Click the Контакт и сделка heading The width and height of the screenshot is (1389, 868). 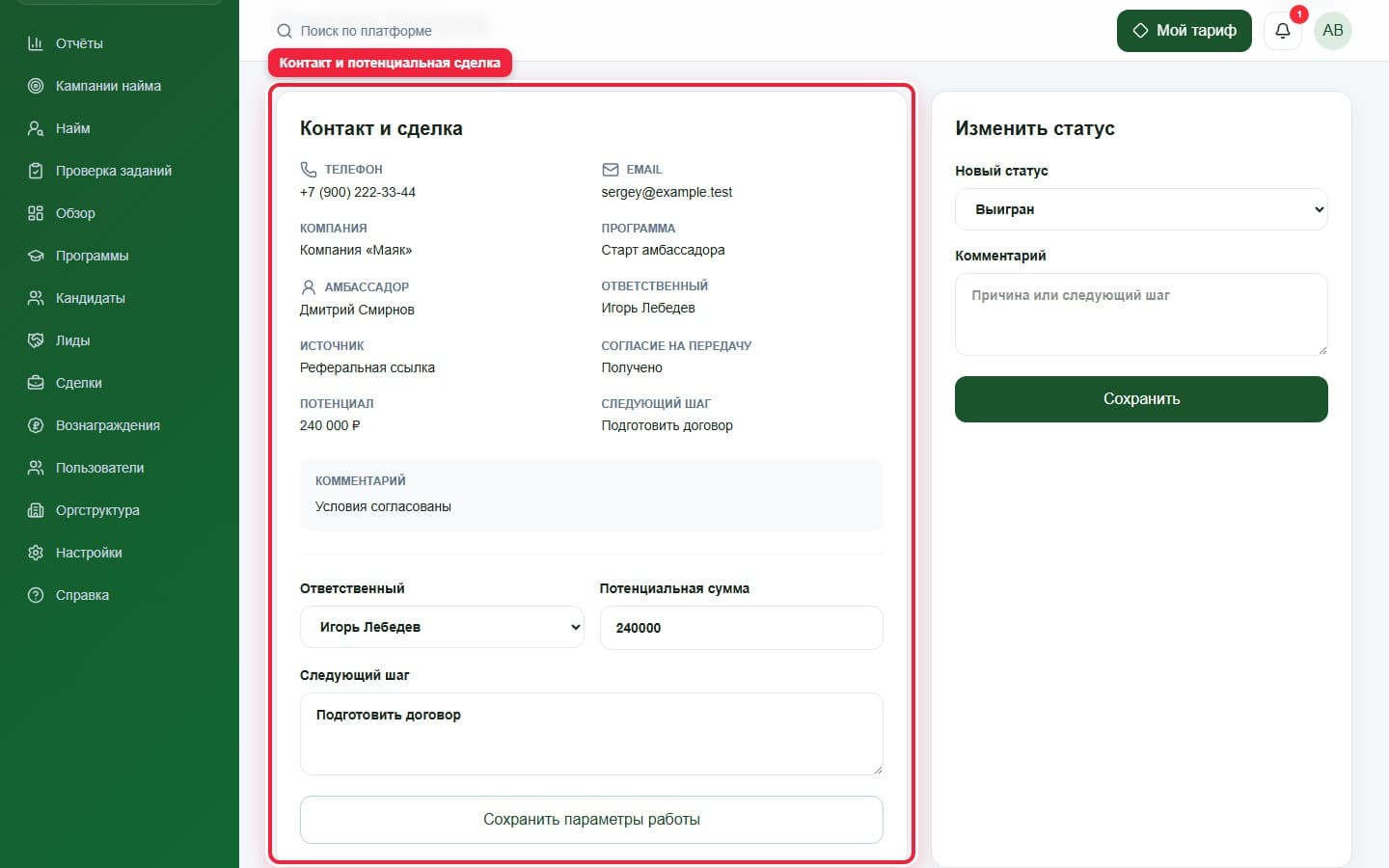click(381, 128)
